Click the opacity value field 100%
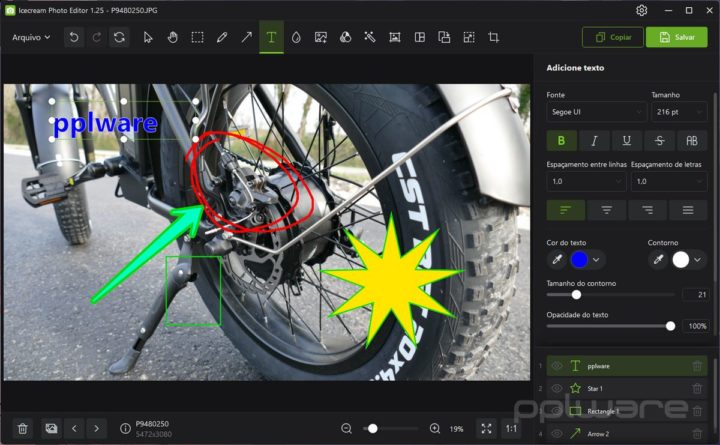 click(696, 326)
